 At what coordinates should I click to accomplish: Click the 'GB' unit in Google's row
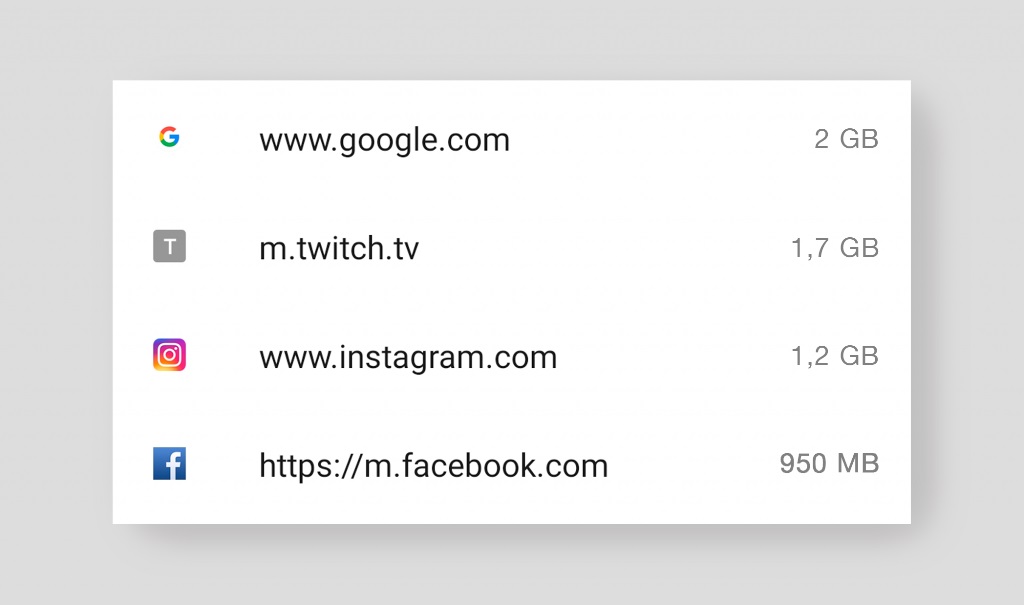[x=859, y=139]
